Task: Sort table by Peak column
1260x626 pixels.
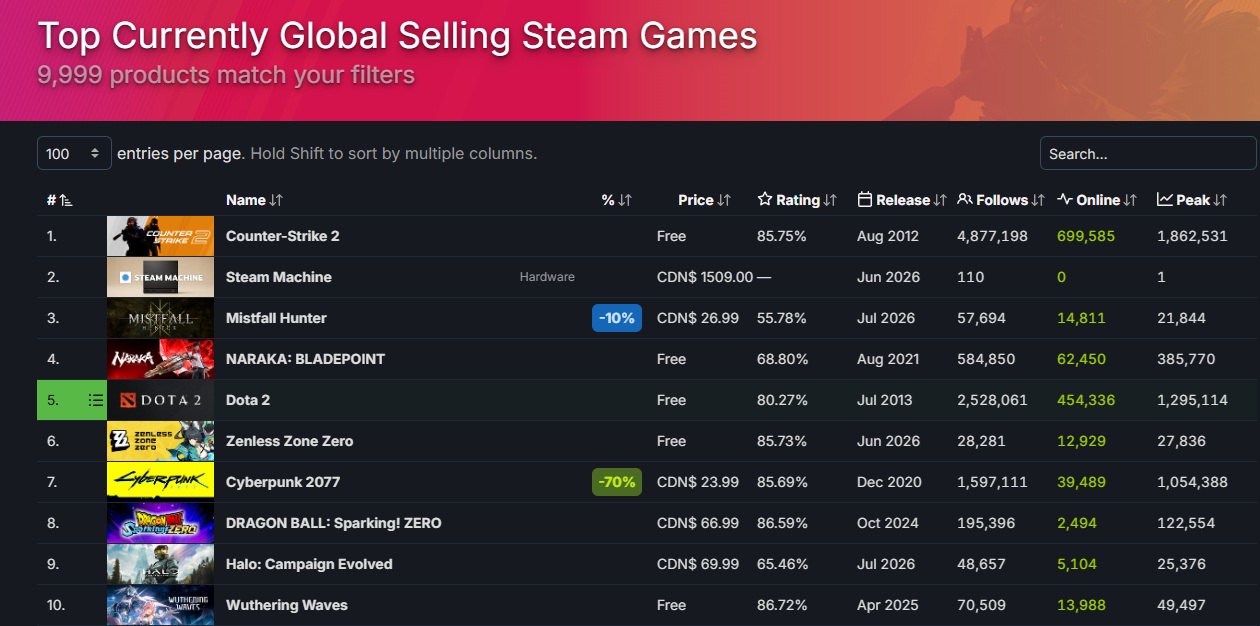Action: point(1192,200)
